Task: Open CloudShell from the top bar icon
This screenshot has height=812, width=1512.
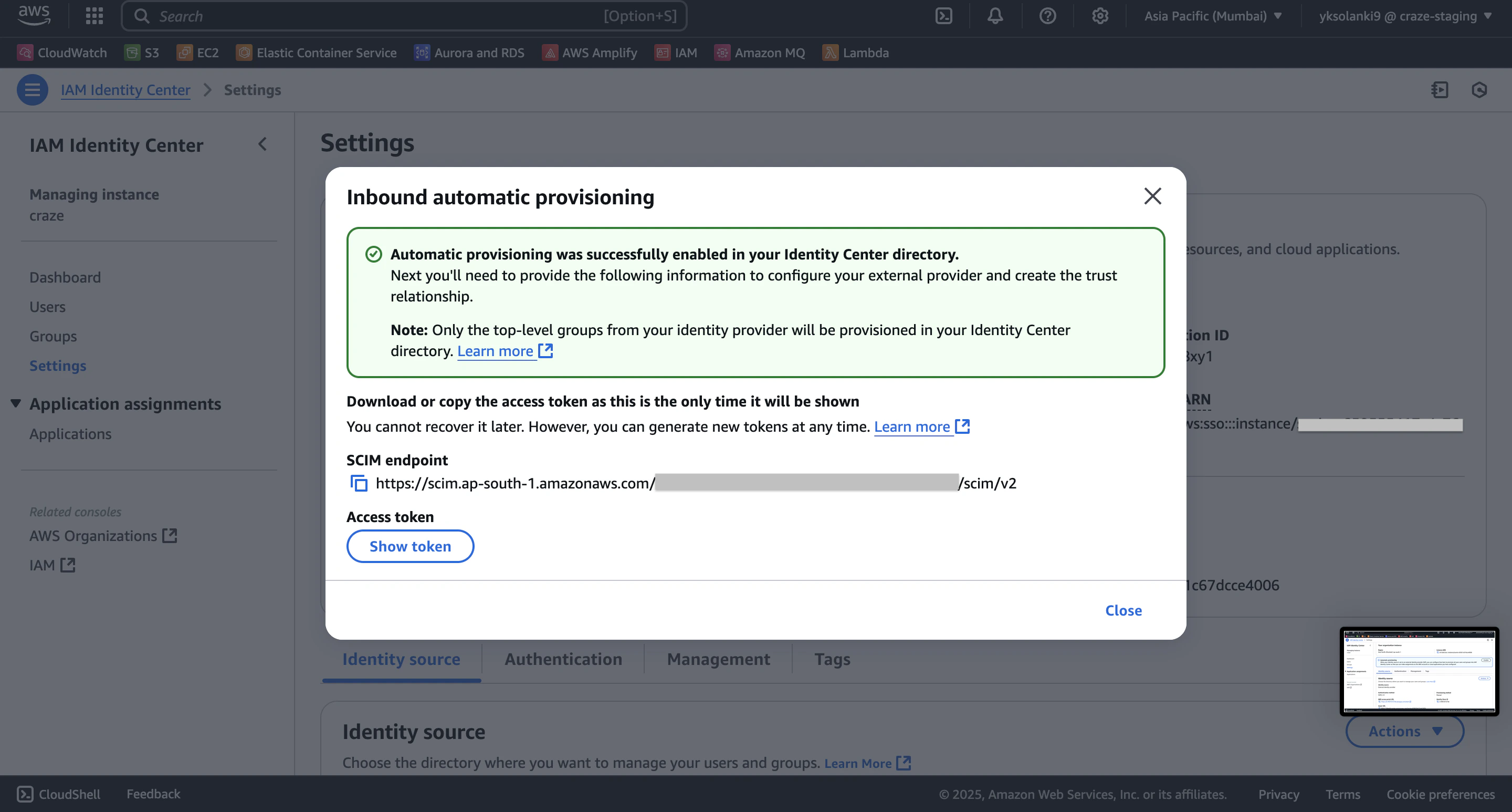Action: (943, 16)
